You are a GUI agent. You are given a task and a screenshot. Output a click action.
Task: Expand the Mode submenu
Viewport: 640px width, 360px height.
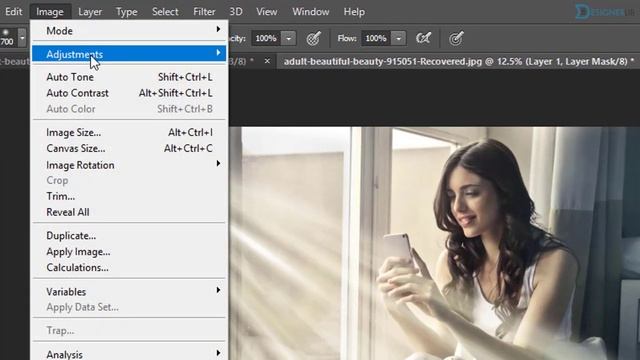[129, 31]
